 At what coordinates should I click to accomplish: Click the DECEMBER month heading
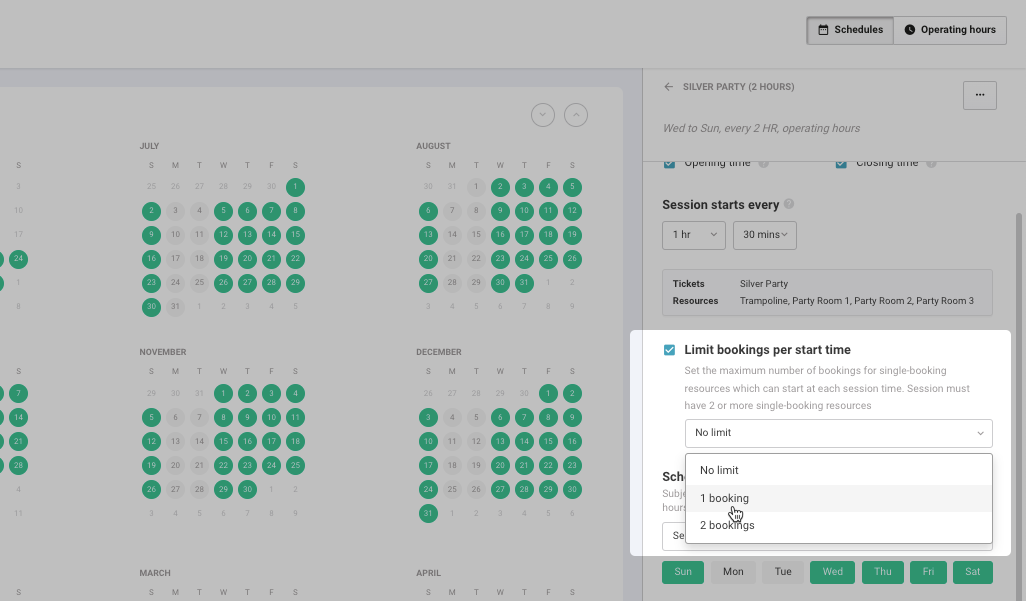[439, 352]
